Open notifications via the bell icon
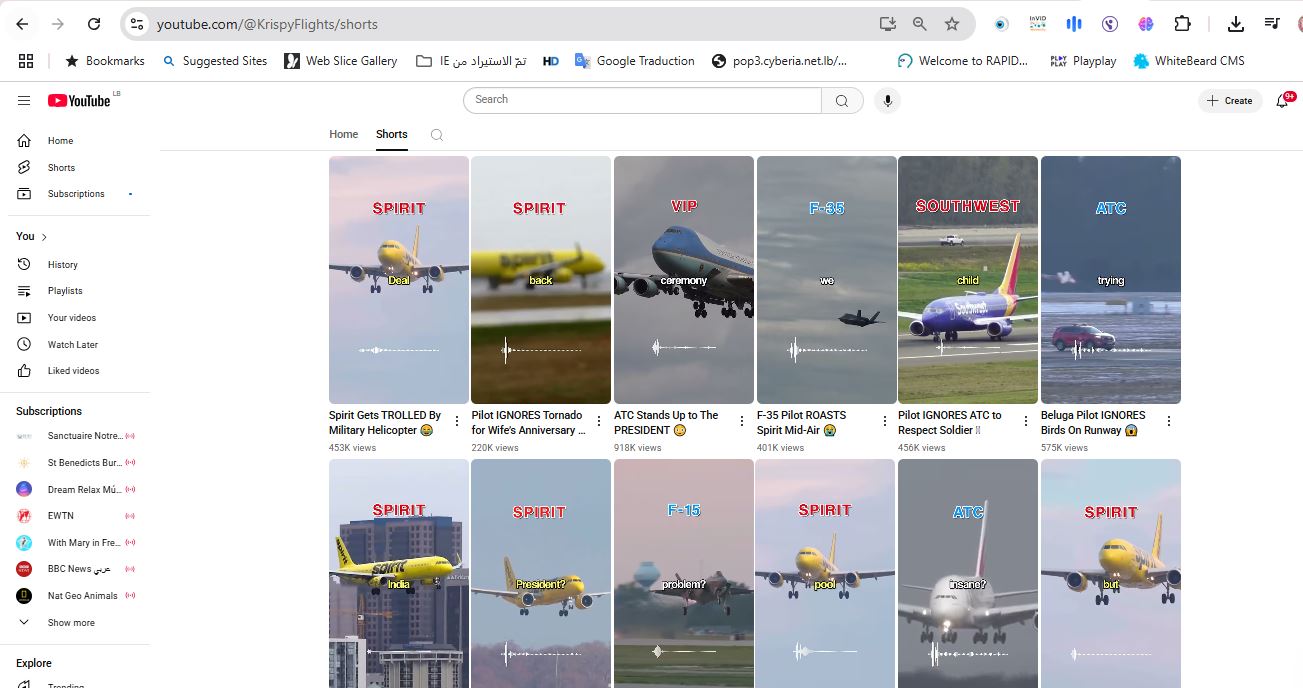Image resolution: width=1303 pixels, height=688 pixels. pyautogui.click(x=1283, y=100)
